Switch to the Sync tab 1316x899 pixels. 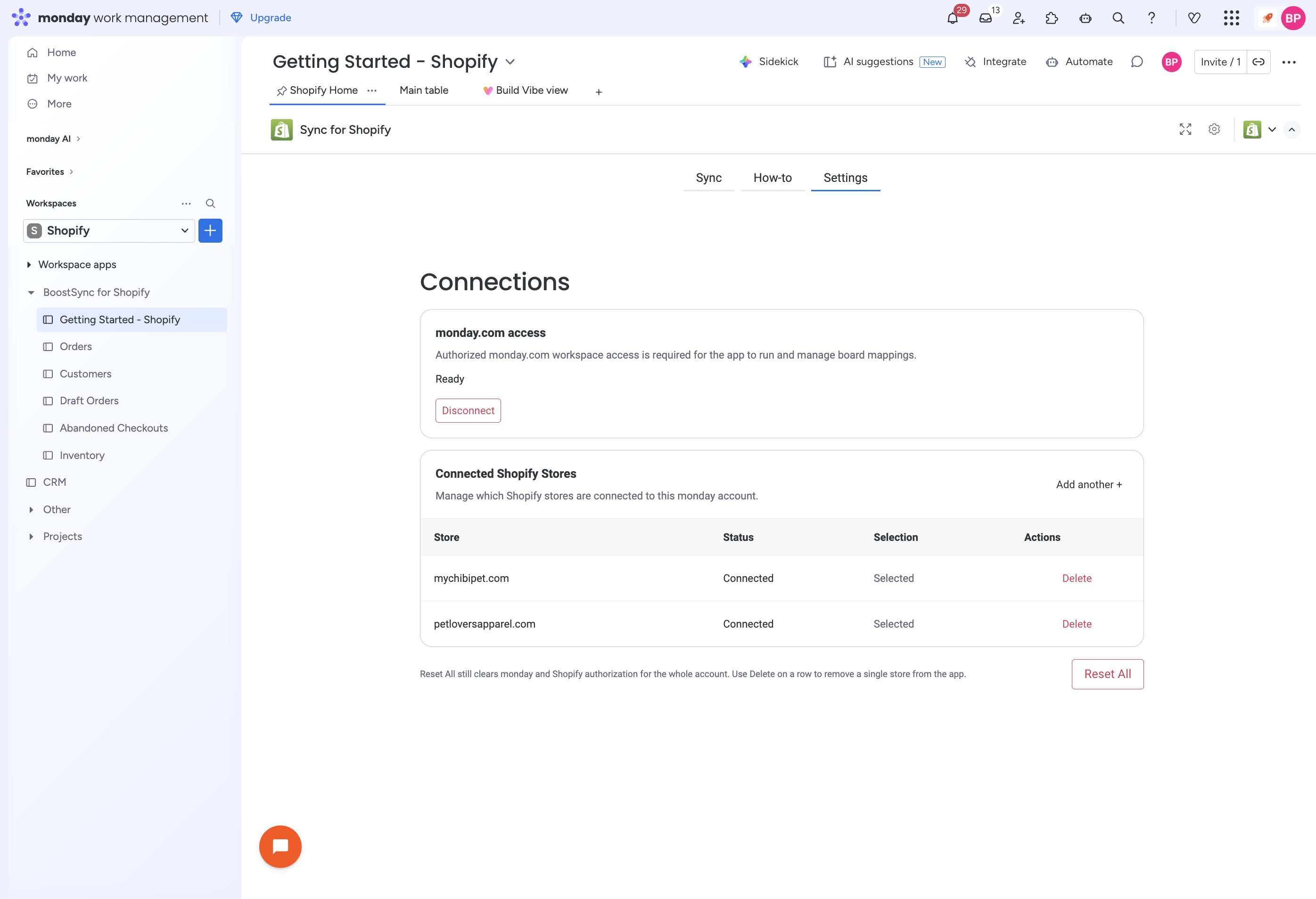click(708, 178)
